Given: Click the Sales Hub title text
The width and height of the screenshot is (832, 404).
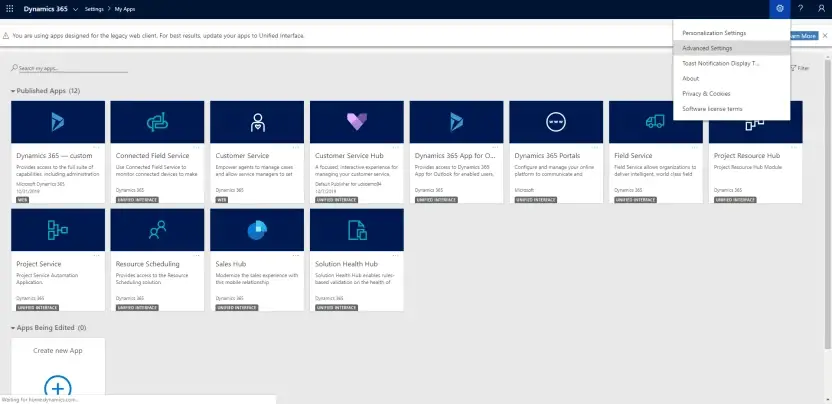Looking at the screenshot, I should (231, 264).
